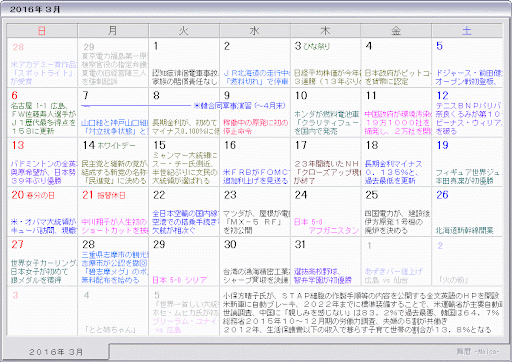Viewport: 512px width, 362px height.
Task: Select Saturday the 19th cell
Action: (x=467, y=162)
